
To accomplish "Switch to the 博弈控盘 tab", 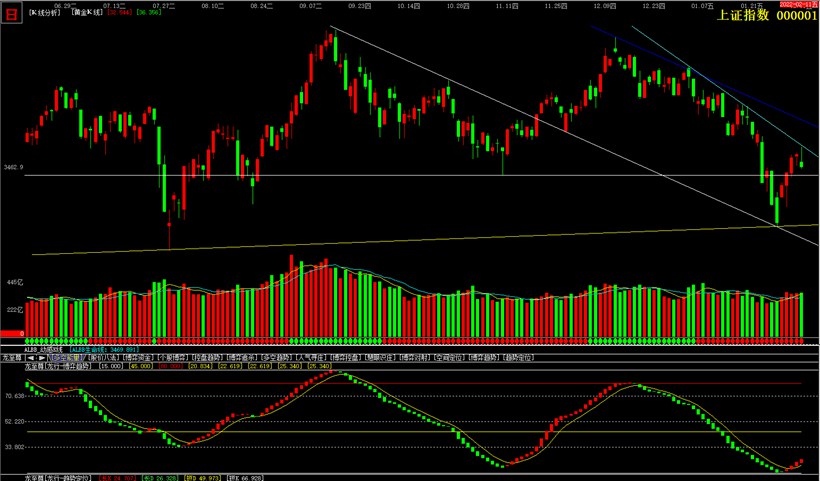I will point(346,358).
